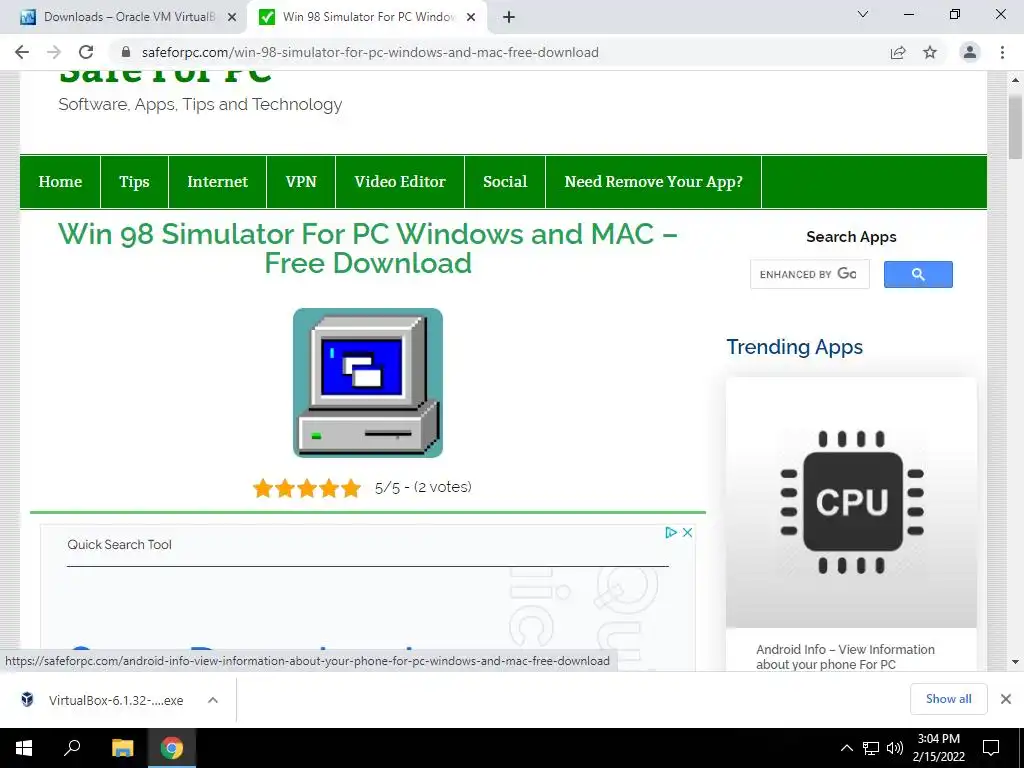Click the ad info triangle icon
Screen dimensions: 1024x768
point(671,532)
